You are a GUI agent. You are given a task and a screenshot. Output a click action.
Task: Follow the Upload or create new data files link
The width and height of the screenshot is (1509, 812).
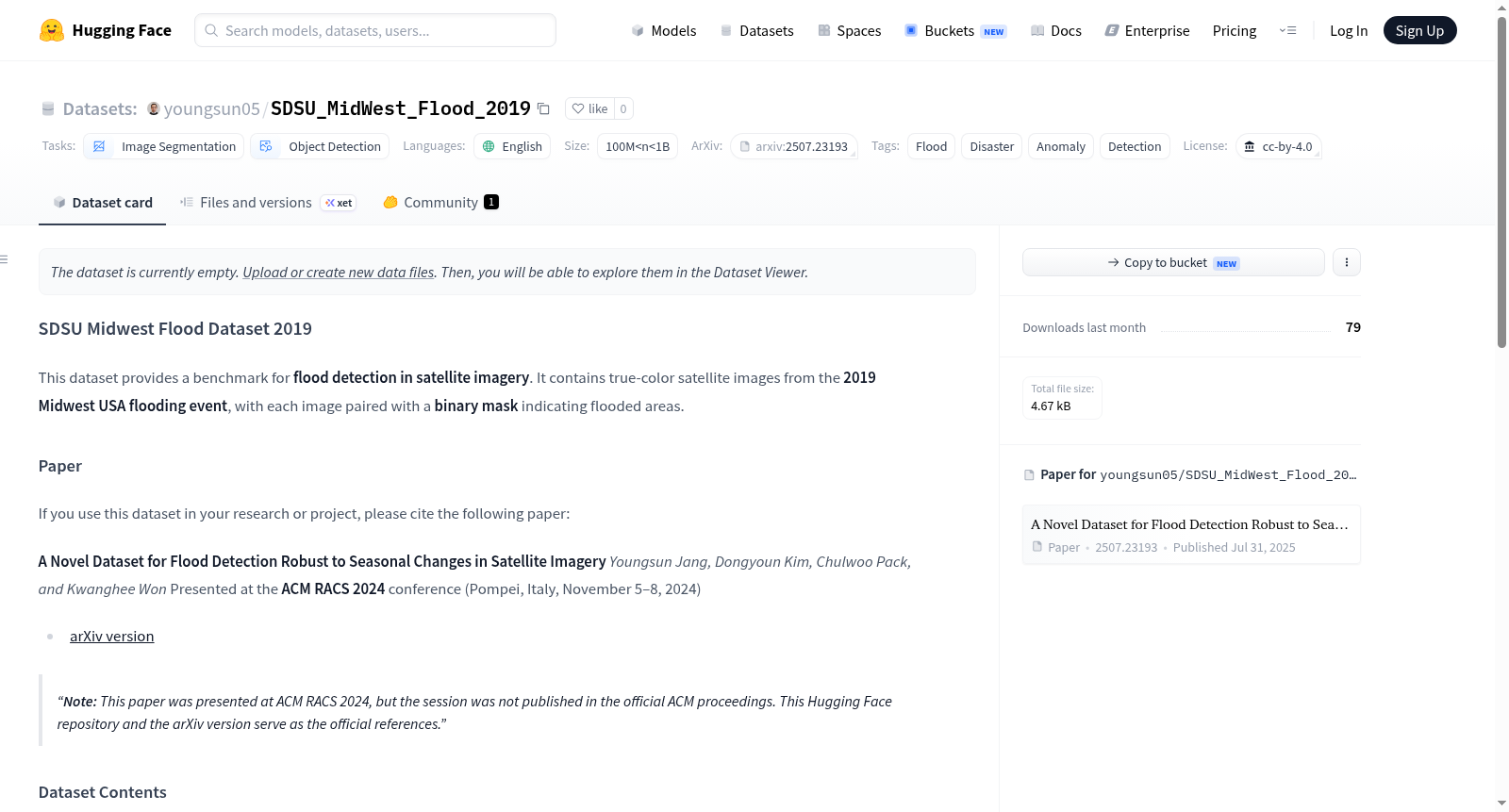tap(339, 273)
